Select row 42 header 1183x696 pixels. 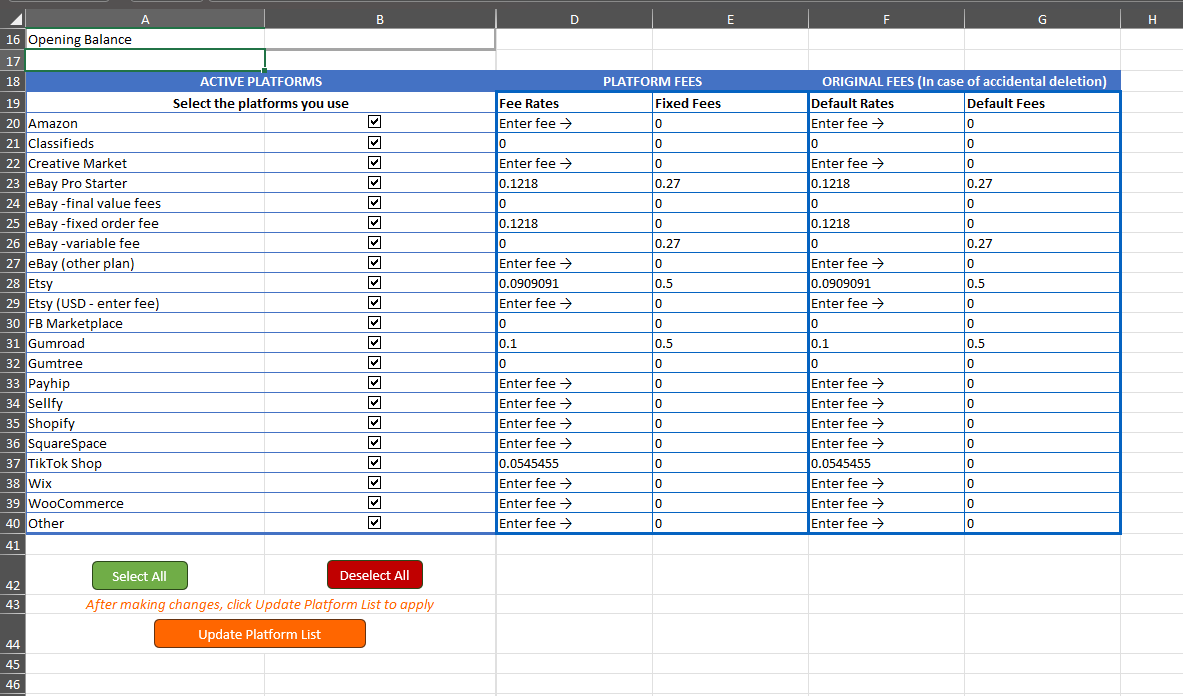click(13, 575)
